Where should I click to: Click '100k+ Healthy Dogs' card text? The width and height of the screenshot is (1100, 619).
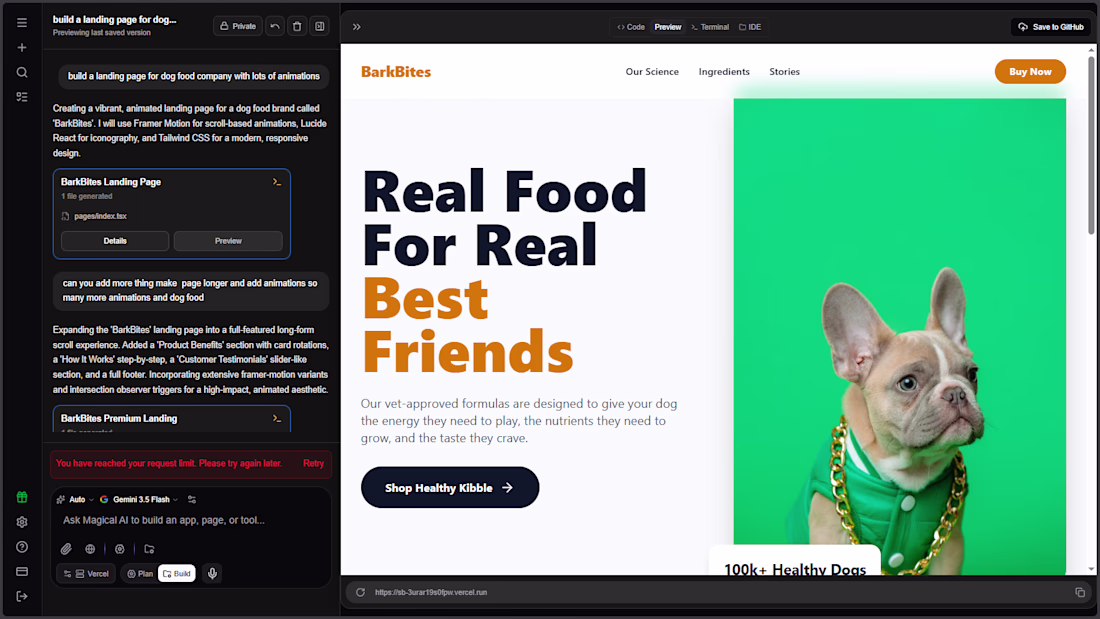click(x=795, y=569)
